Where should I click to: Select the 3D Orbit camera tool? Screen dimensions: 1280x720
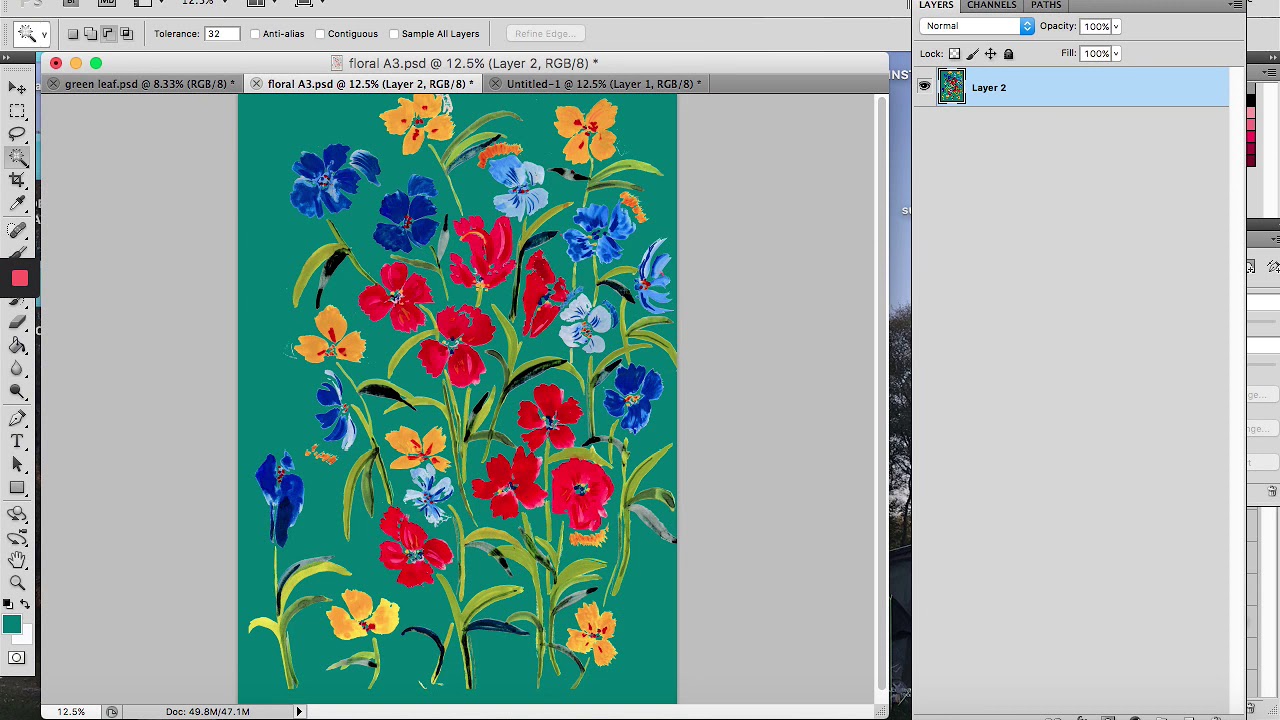(x=17, y=537)
